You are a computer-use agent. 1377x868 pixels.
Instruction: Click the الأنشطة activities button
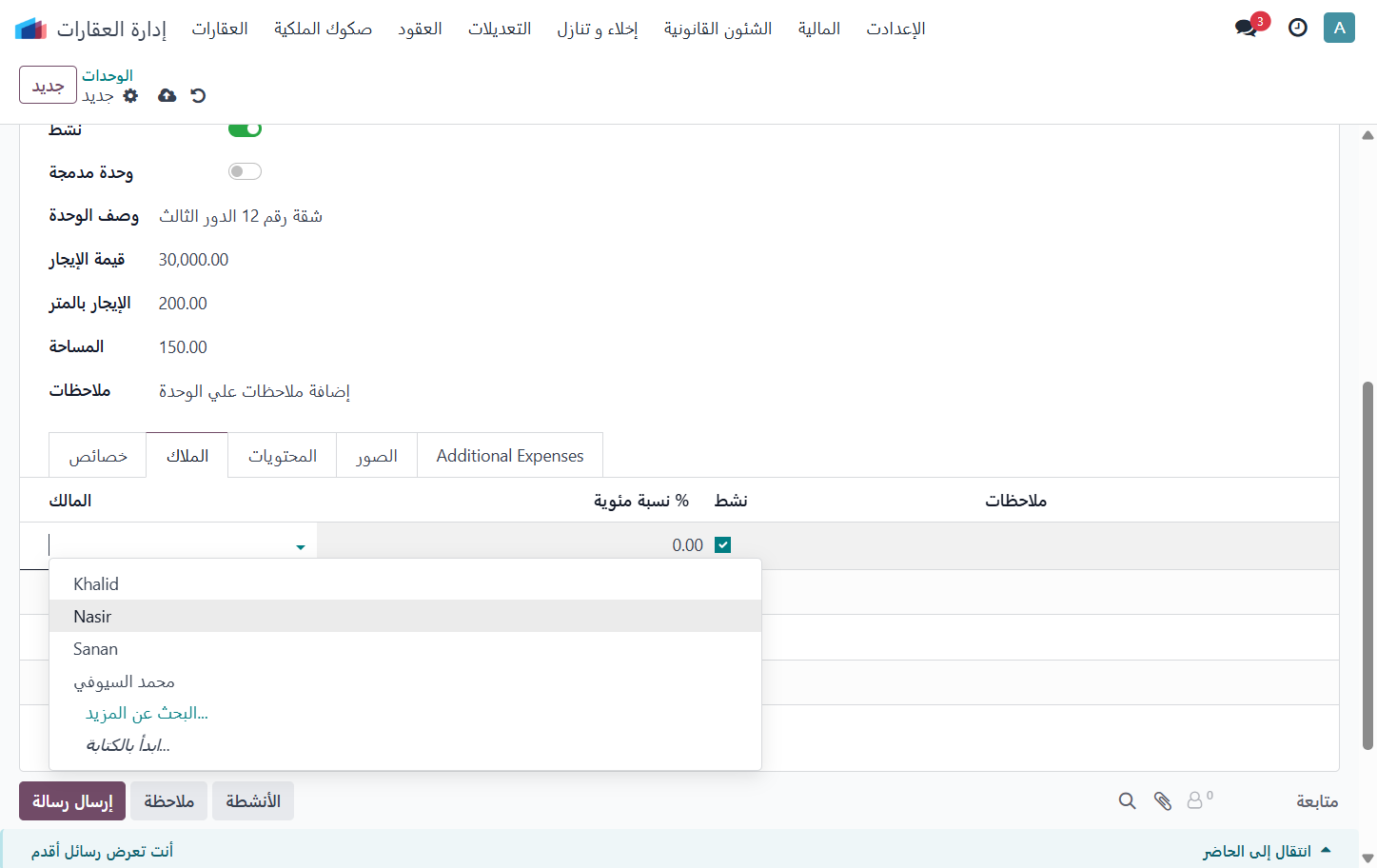[x=253, y=801]
